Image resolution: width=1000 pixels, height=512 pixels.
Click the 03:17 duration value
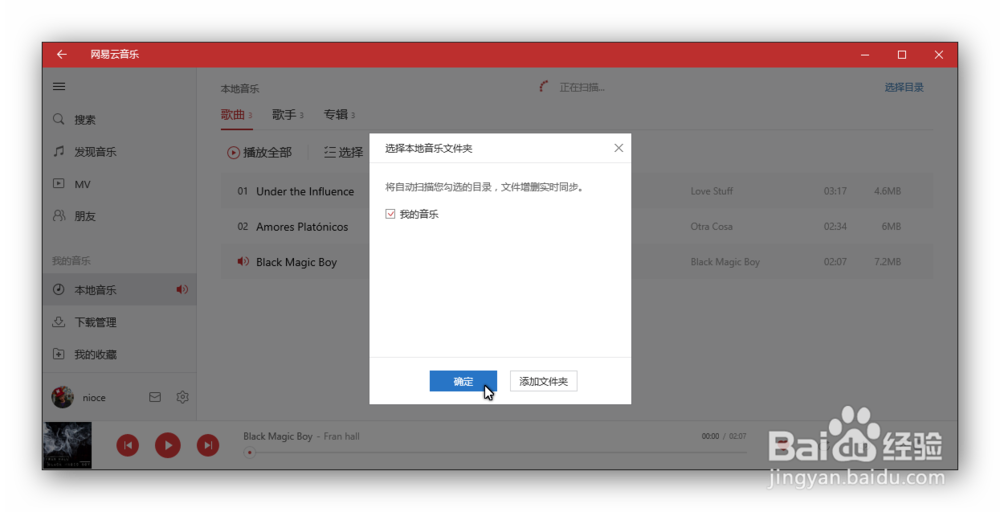click(x=835, y=191)
